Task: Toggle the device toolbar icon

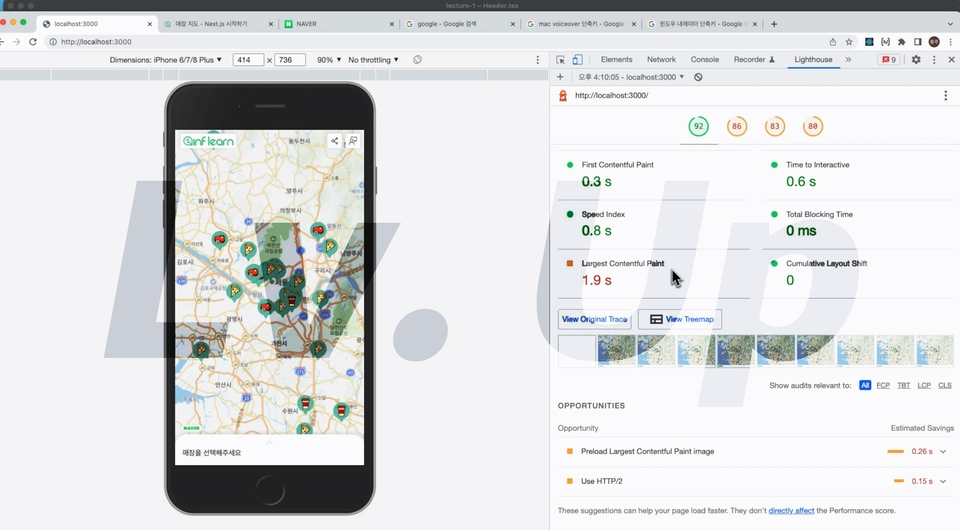Action: point(577,60)
